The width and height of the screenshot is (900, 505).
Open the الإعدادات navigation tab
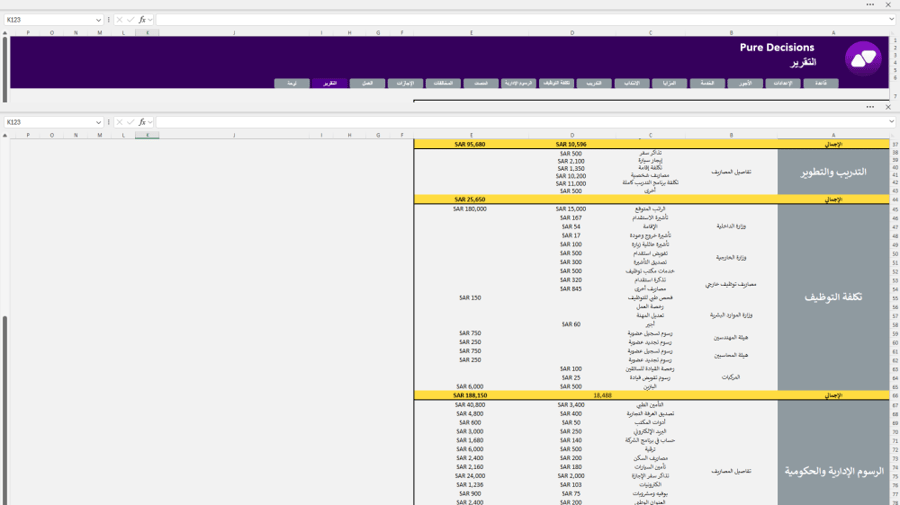pos(783,83)
